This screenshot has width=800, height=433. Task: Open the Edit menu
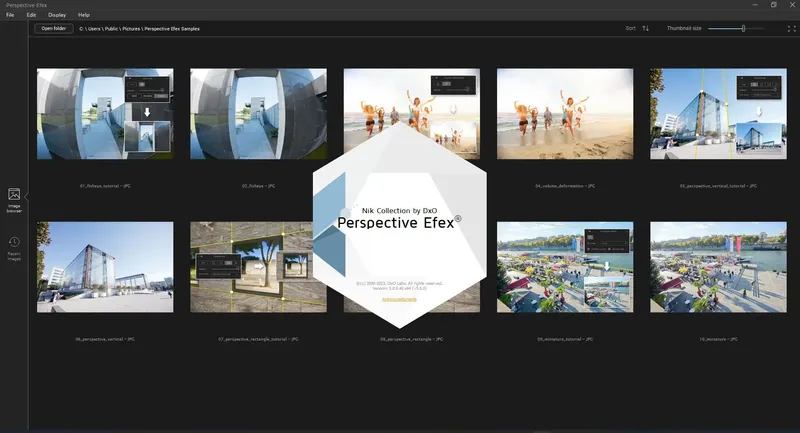pyautogui.click(x=31, y=15)
